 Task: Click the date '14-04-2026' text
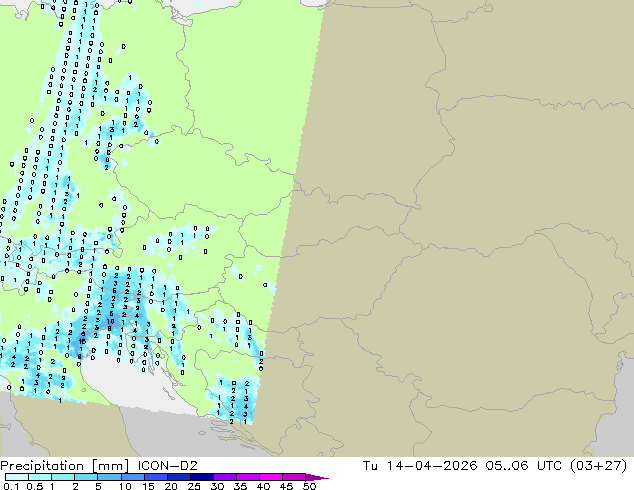click(x=432, y=466)
